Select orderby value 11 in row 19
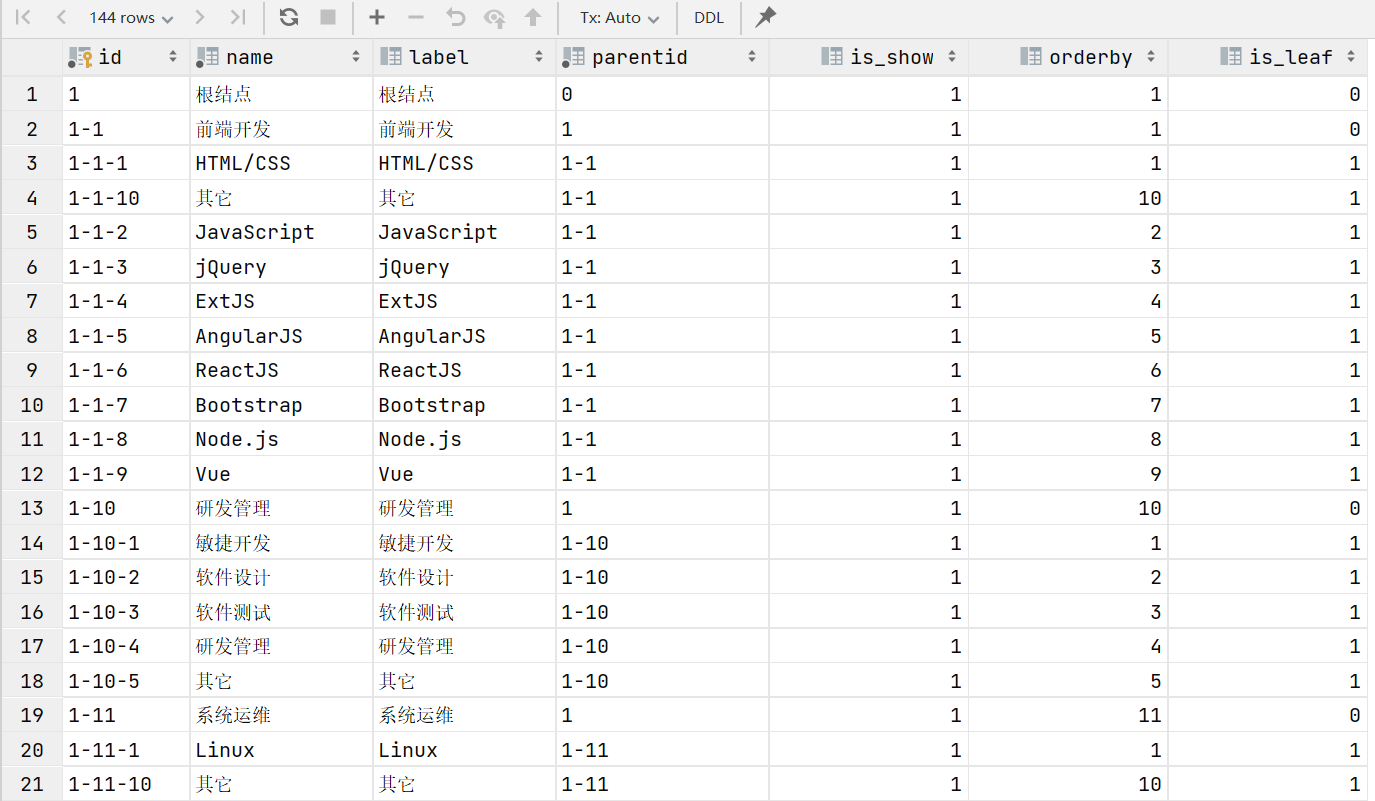This screenshot has width=1375, height=801. (1068, 715)
